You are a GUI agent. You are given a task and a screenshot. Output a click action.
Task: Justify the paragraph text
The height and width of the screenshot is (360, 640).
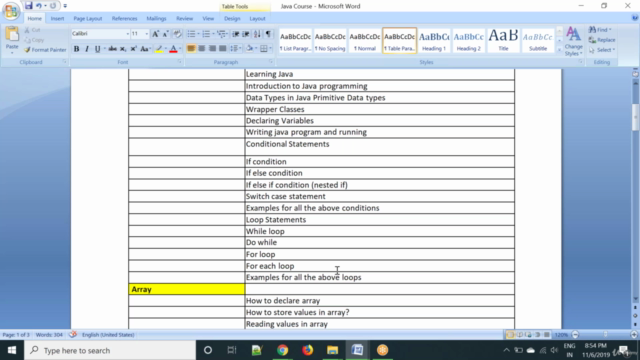[x=222, y=49]
